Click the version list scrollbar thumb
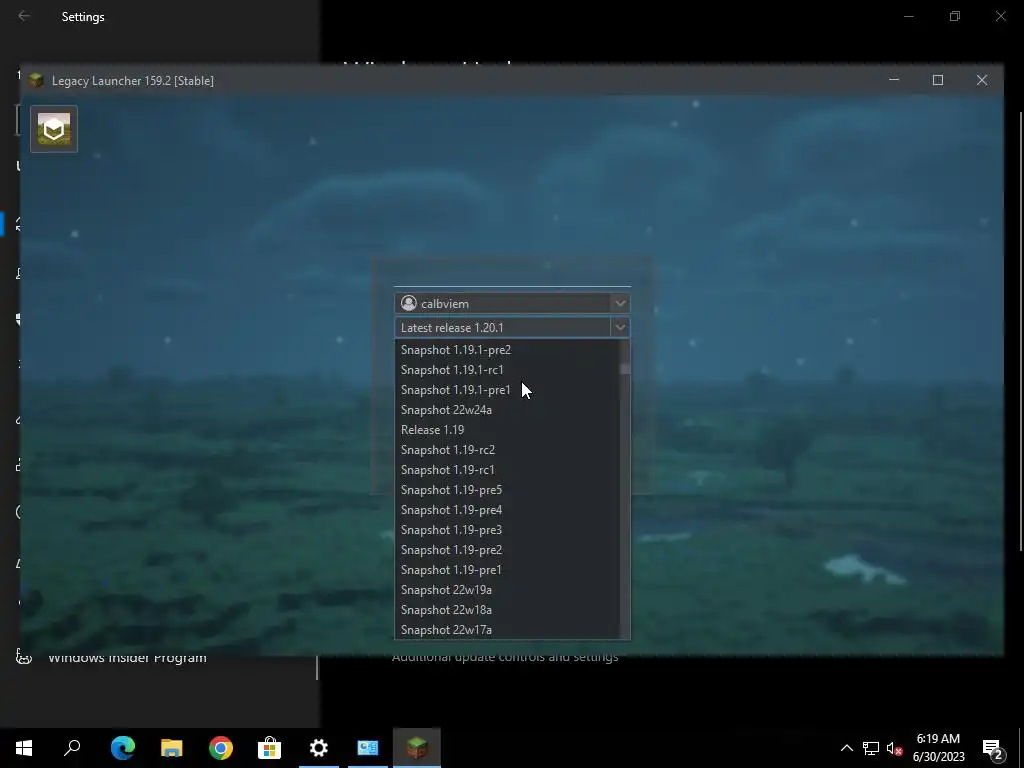 pos(625,369)
